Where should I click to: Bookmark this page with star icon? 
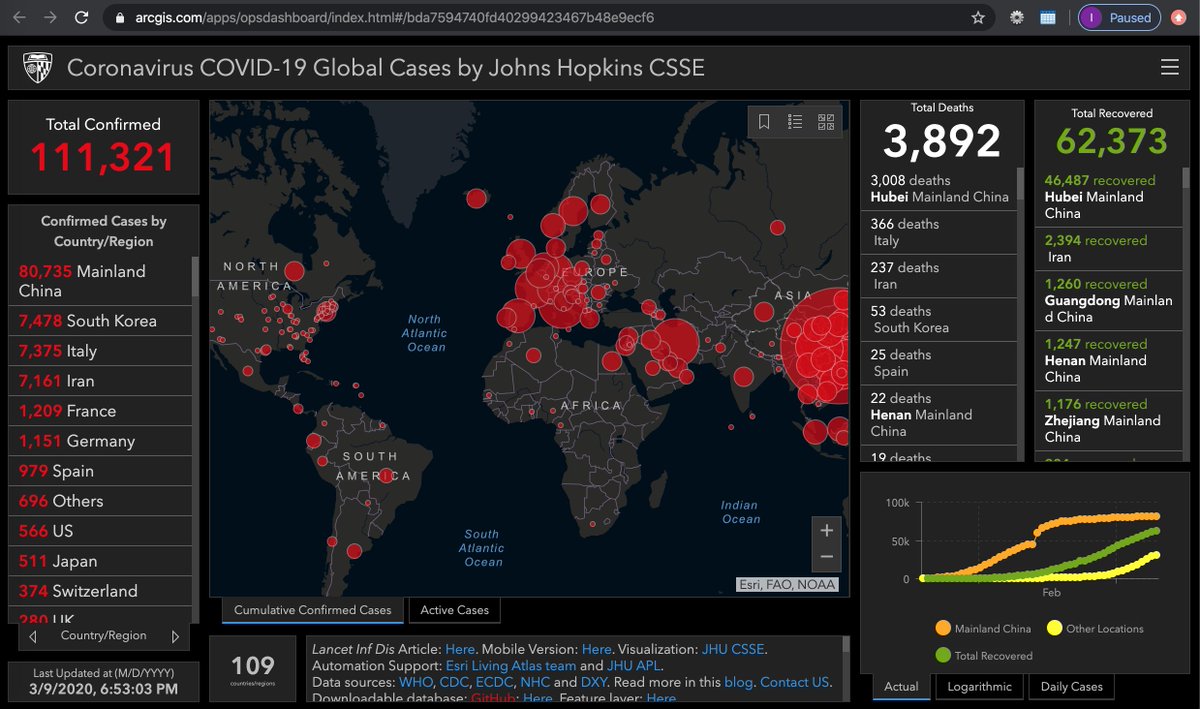[978, 18]
